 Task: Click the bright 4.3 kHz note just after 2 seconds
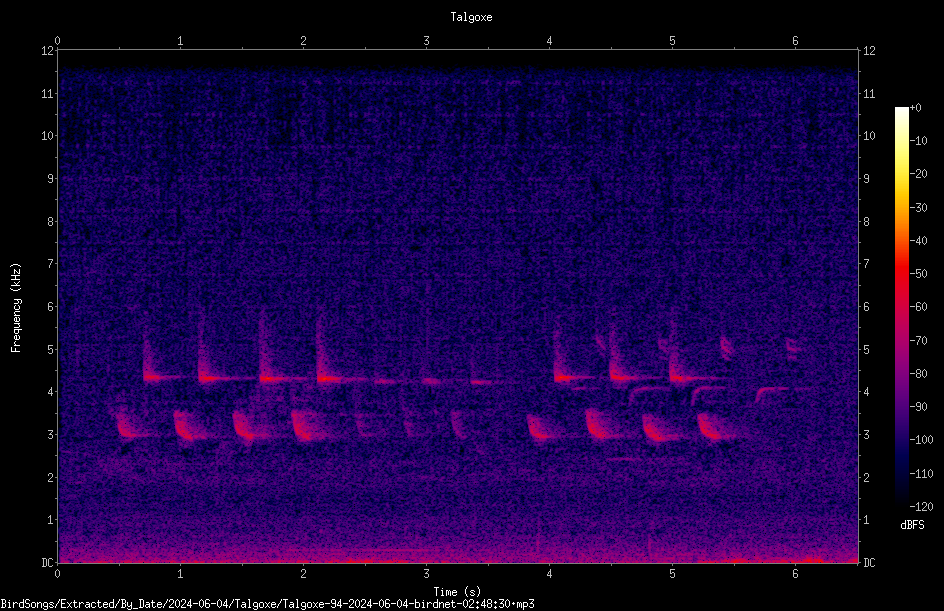(x=329, y=379)
